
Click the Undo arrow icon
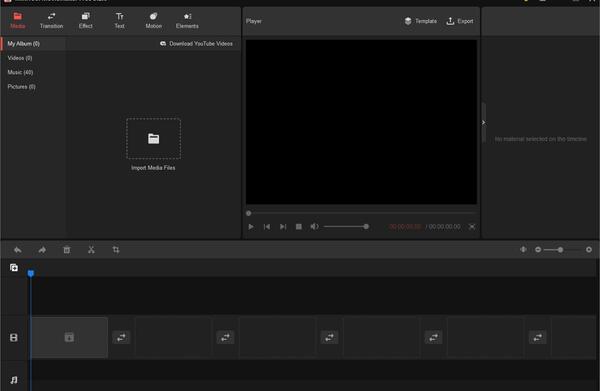(18, 250)
